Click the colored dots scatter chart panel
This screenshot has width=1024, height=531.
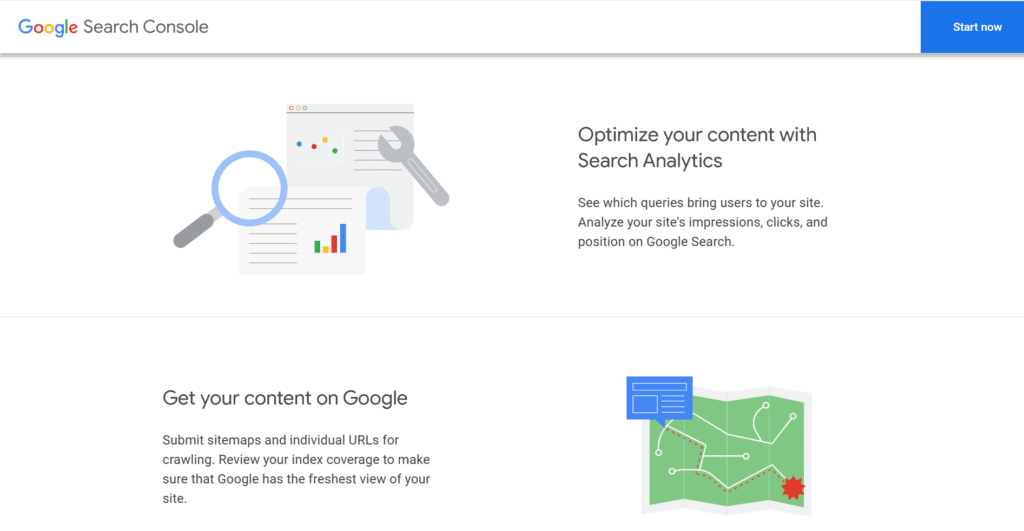click(x=316, y=146)
